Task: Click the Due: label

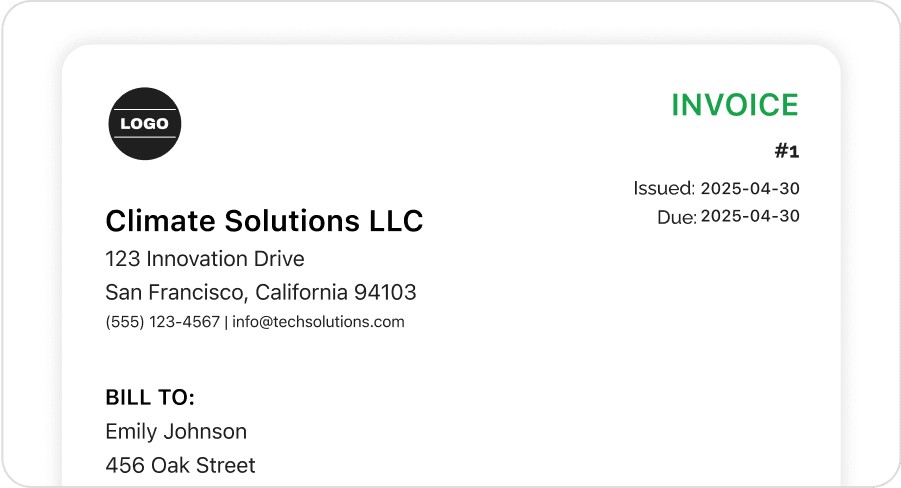Action: [676, 217]
